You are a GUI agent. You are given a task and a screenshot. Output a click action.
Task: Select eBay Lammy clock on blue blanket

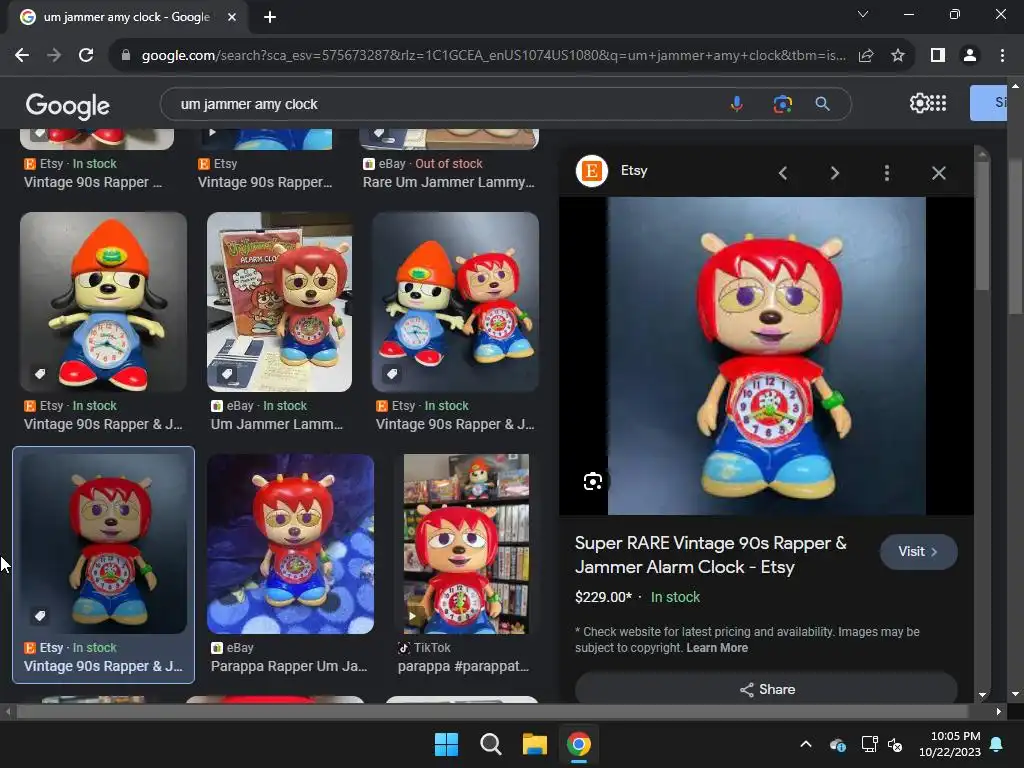click(x=291, y=543)
